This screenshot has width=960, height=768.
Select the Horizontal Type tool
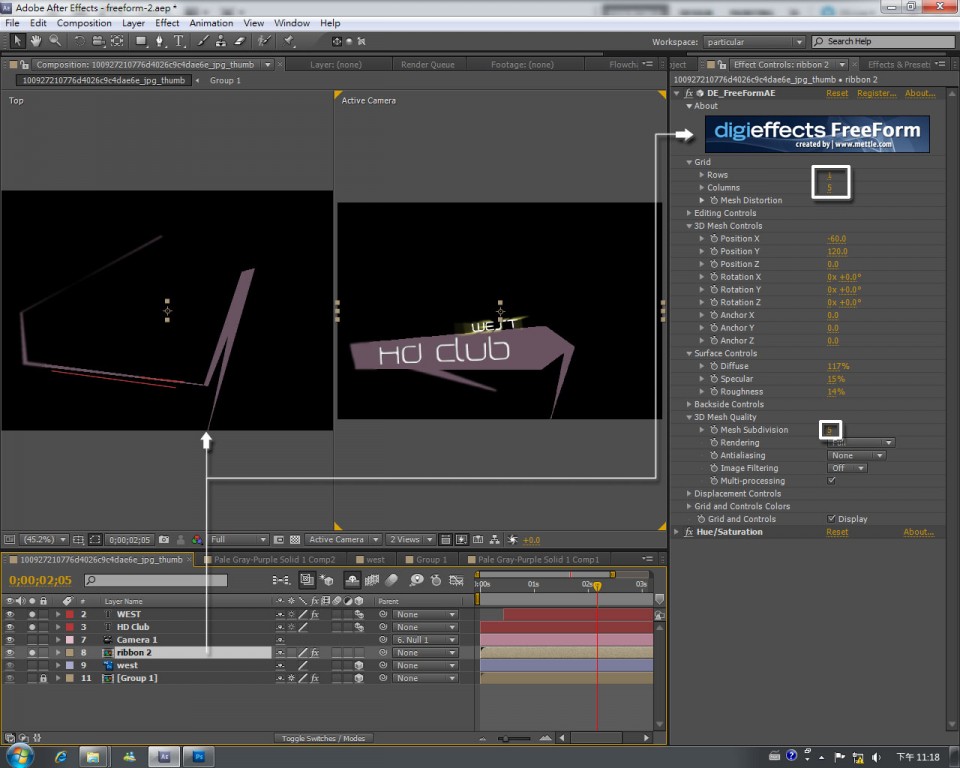coord(179,41)
